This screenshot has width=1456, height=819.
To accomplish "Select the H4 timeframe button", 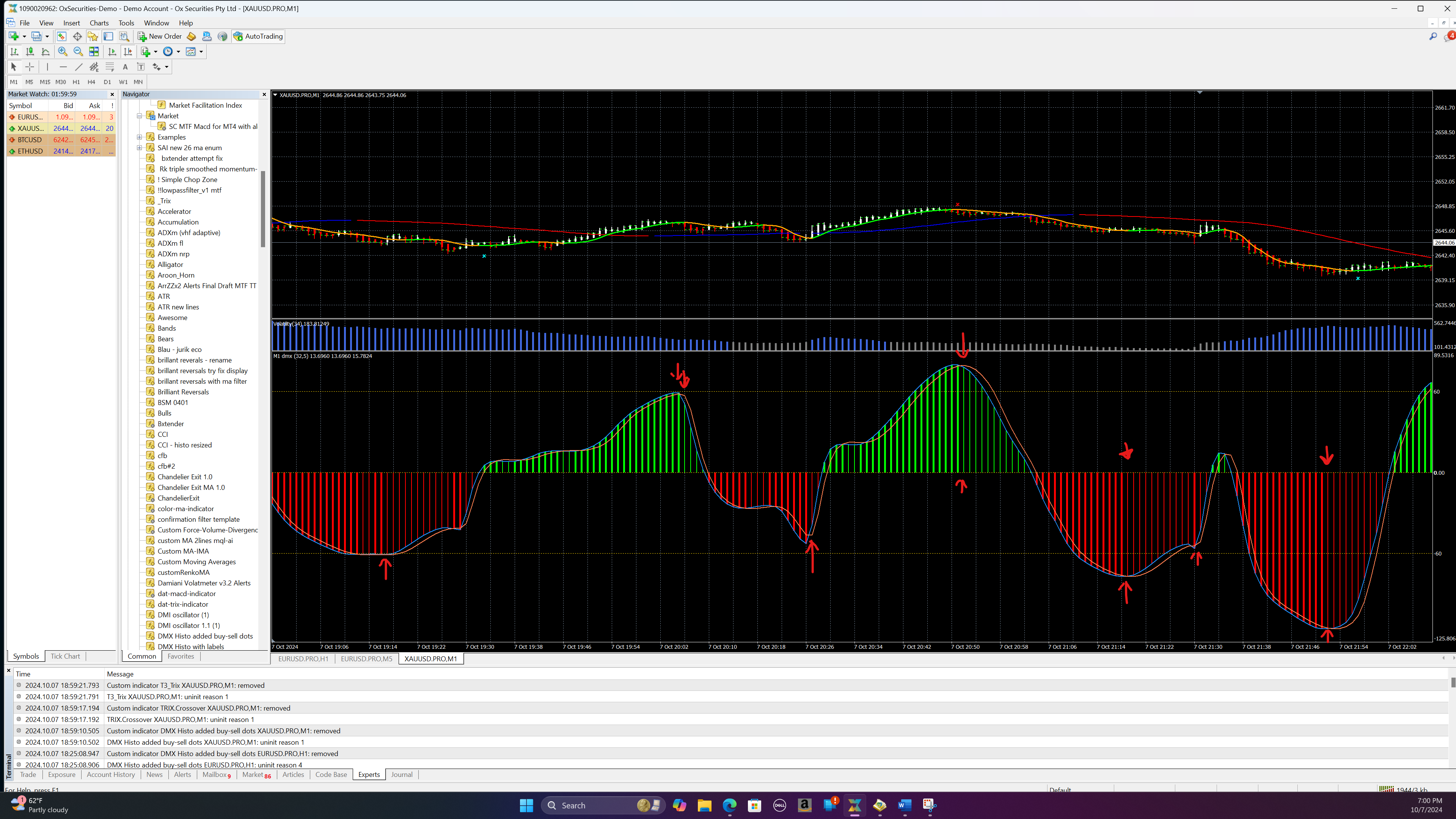I will tap(91, 82).
